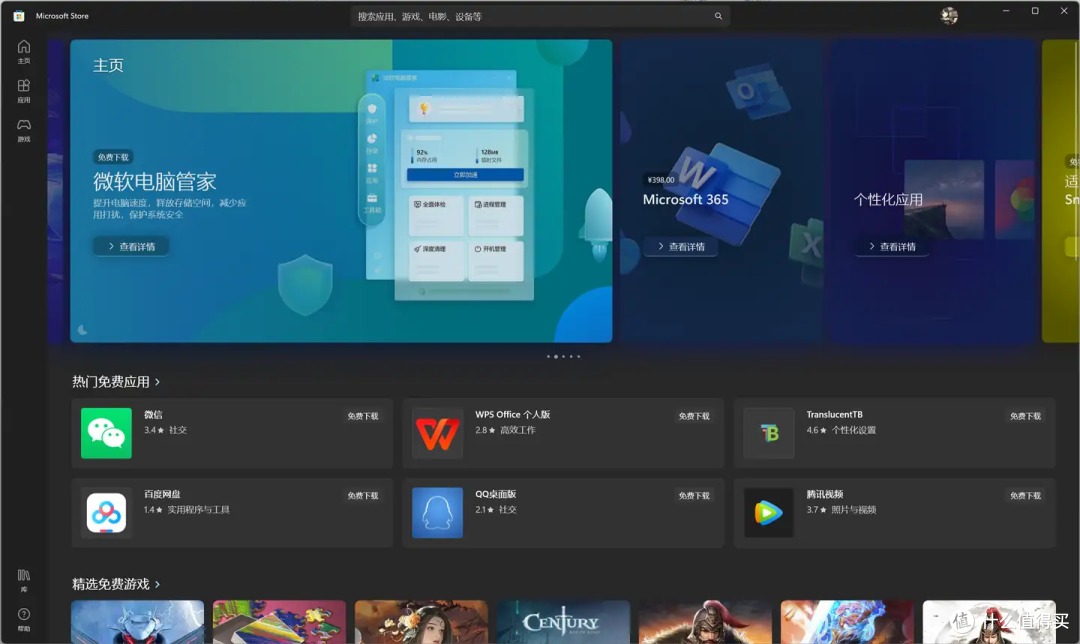1080x644 pixels.
Task: Open the Apps section in the sidebar
Action: tap(23, 91)
